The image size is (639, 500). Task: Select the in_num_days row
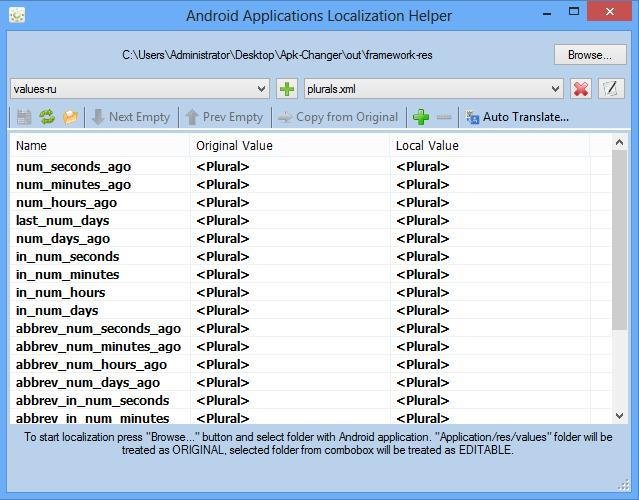(x=311, y=310)
